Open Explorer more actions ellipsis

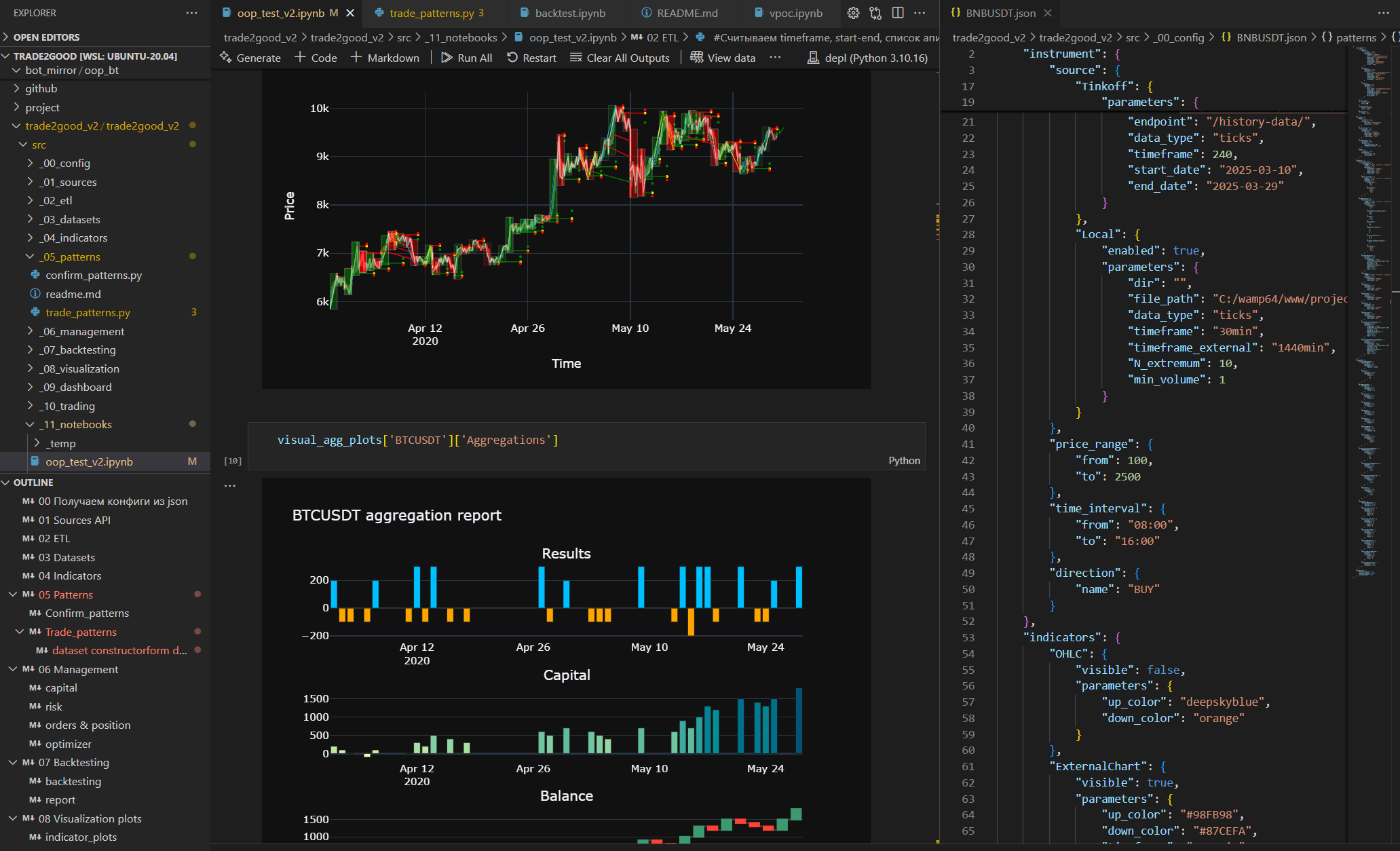click(192, 13)
